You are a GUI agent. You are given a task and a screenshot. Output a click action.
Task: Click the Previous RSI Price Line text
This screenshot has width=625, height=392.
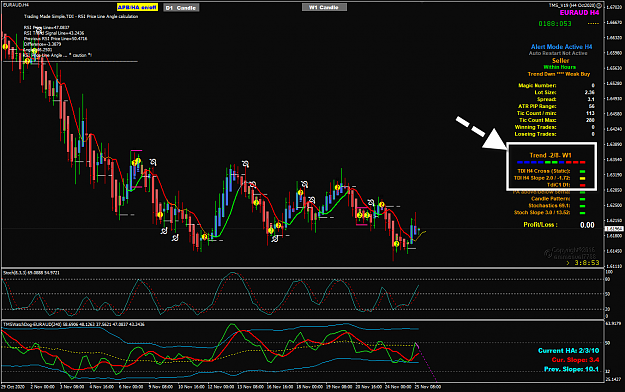click(55, 39)
